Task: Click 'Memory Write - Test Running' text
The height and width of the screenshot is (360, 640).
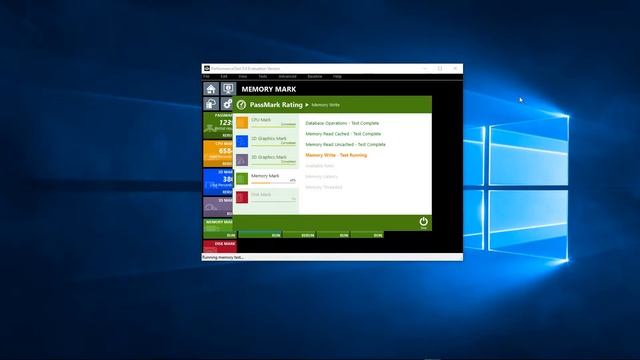Action: pyautogui.click(x=336, y=155)
